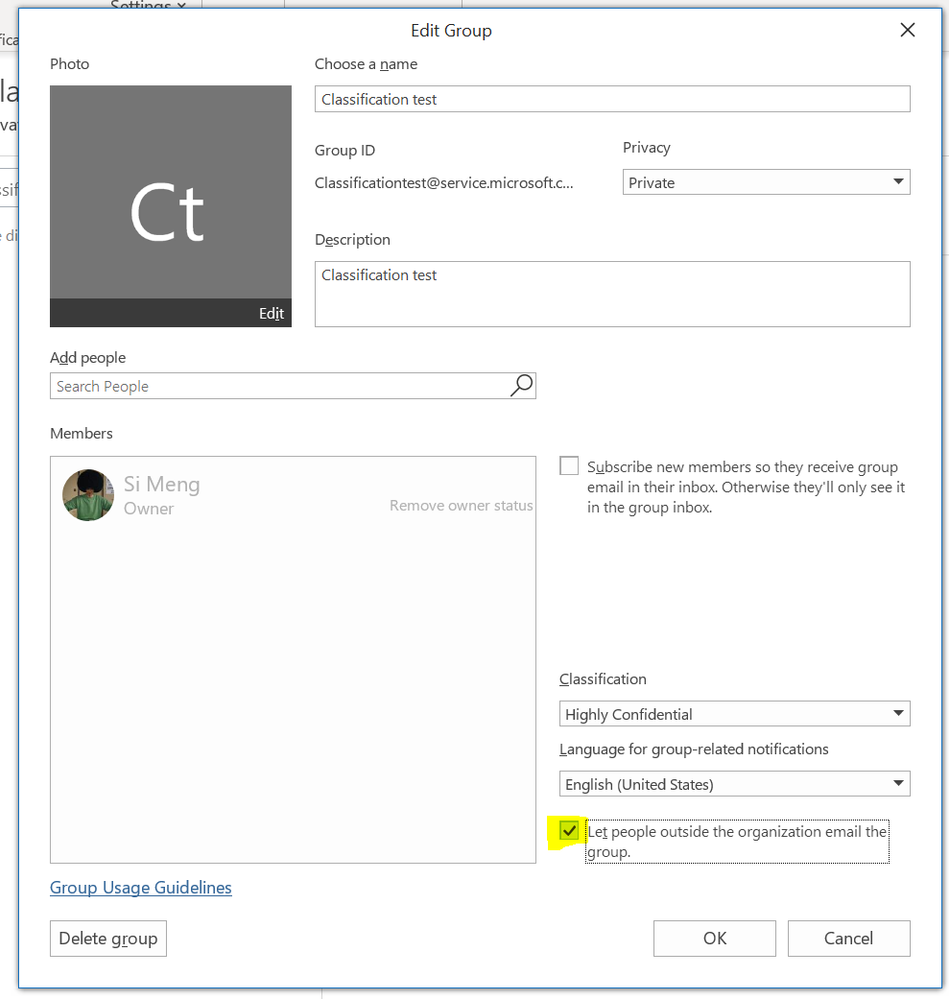
Task: Expand the Classification dropdown Highly Confidential
Action: 734,714
